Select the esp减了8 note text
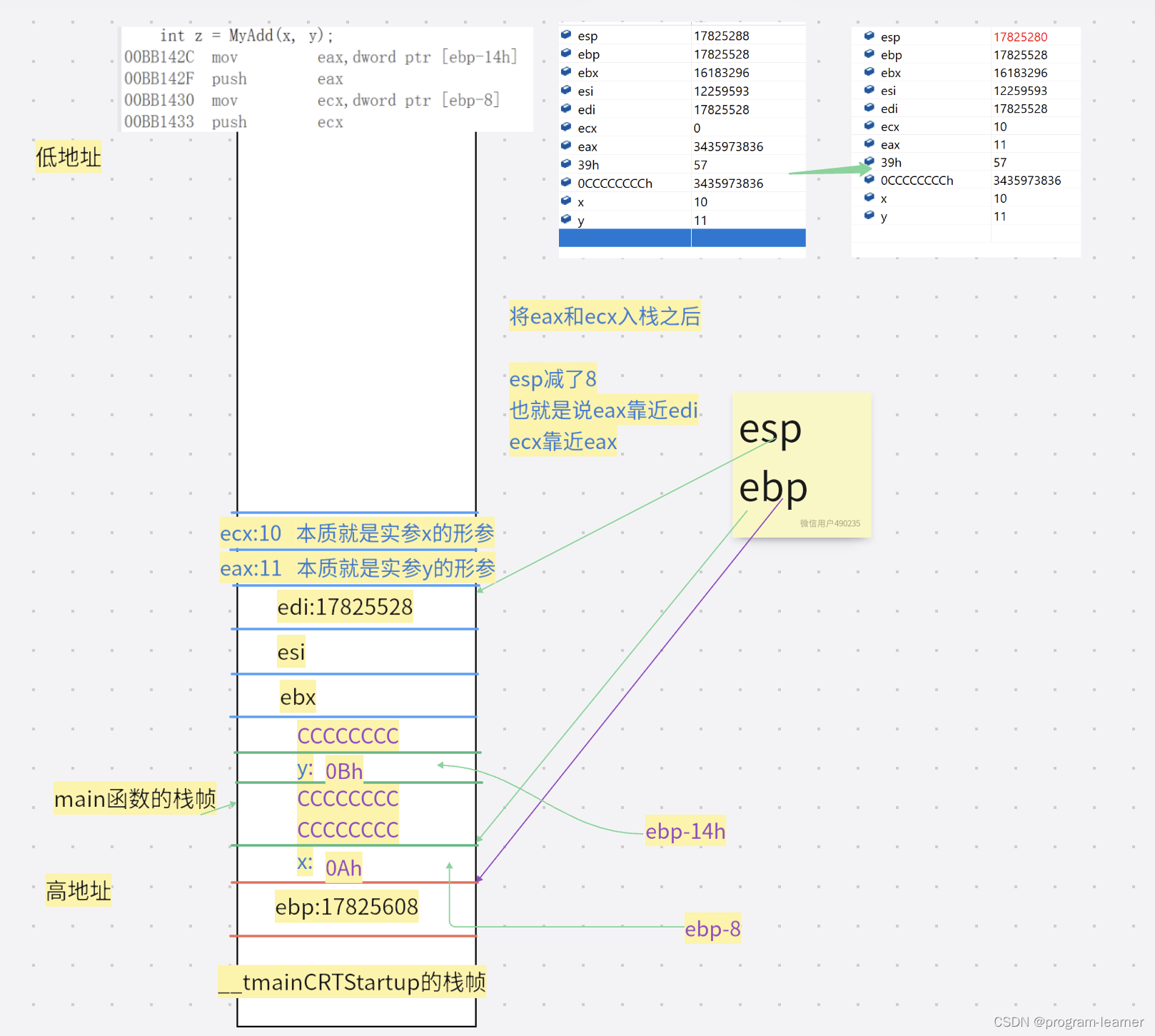1155x1036 pixels. (553, 378)
